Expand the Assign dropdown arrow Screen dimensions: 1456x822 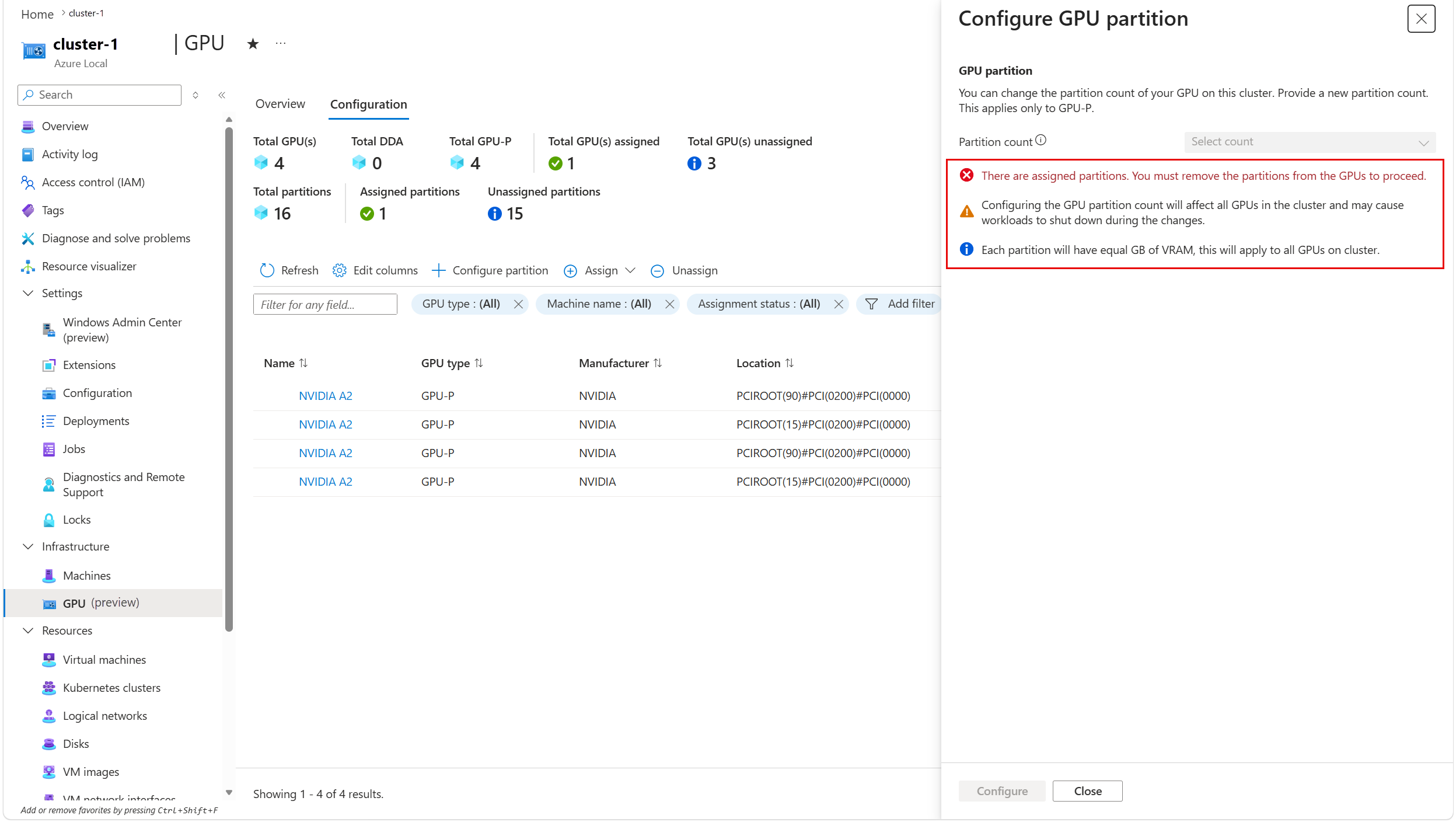pyautogui.click(x=630, y=270)
